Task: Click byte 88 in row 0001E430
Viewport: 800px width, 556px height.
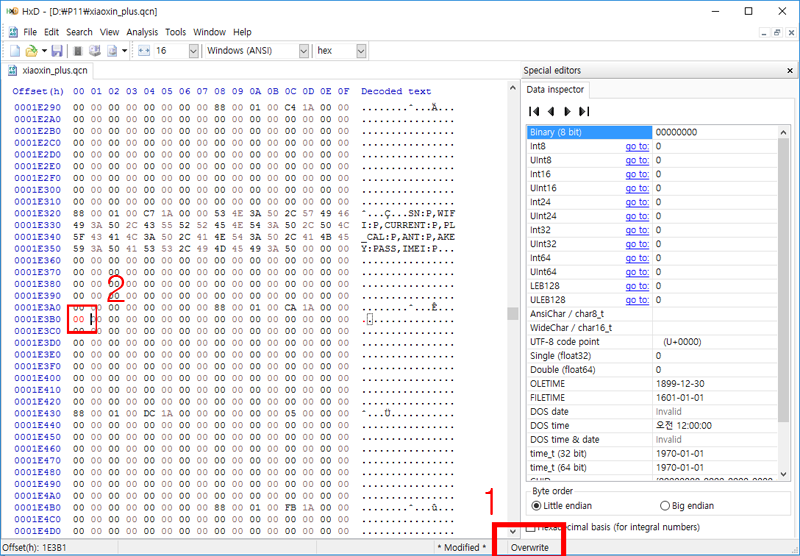Action: click(x=79, y=413)
